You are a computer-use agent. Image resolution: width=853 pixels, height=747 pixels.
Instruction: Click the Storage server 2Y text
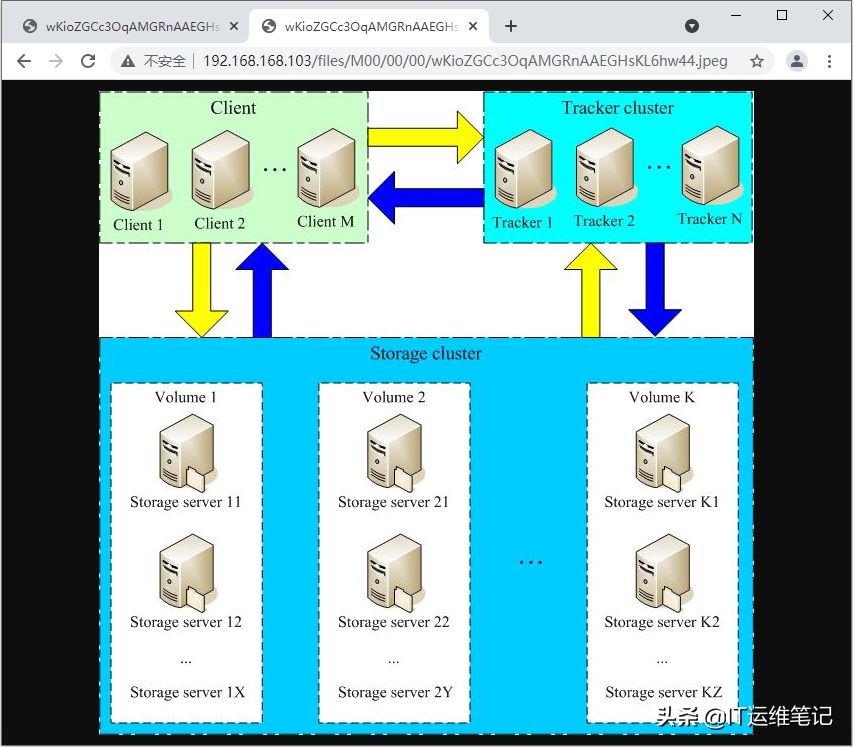[x=395, y=692]
